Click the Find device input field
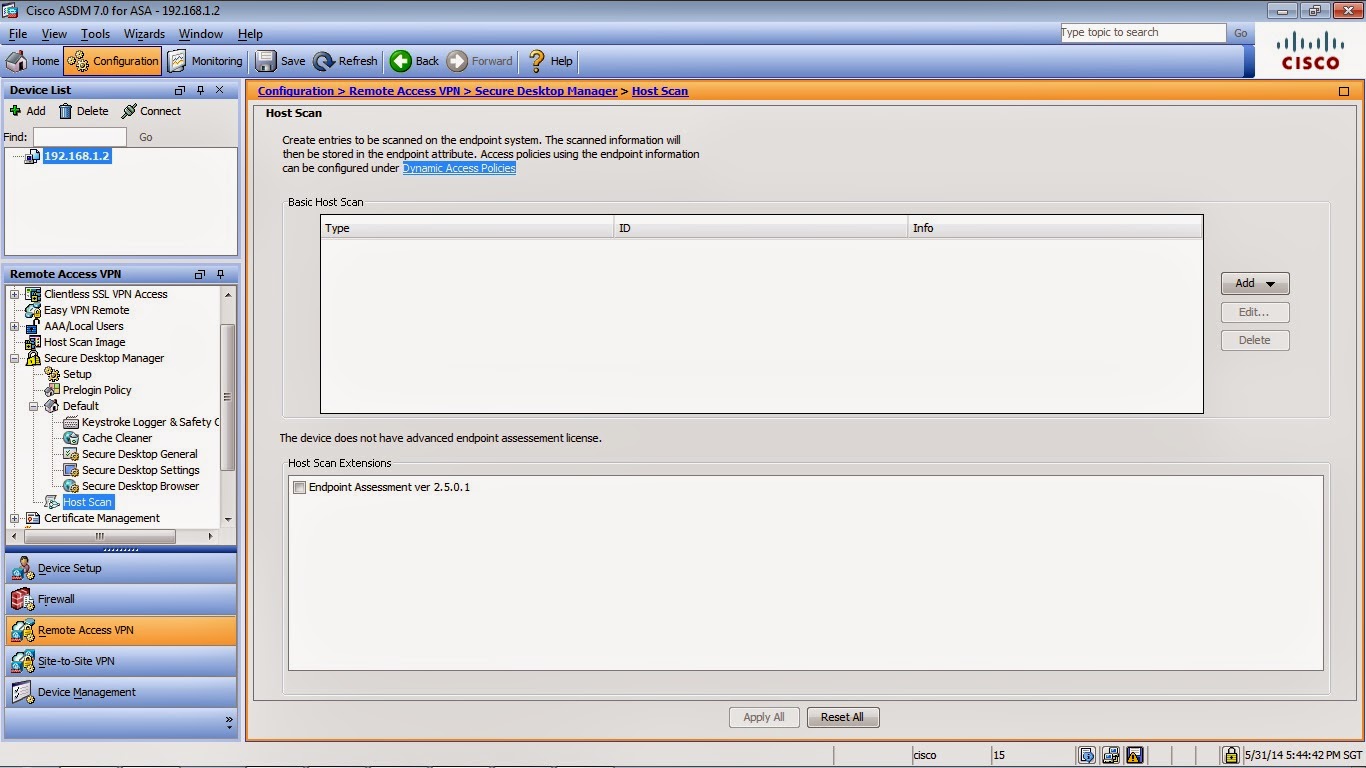1366x768 pixels. (80, 137)
